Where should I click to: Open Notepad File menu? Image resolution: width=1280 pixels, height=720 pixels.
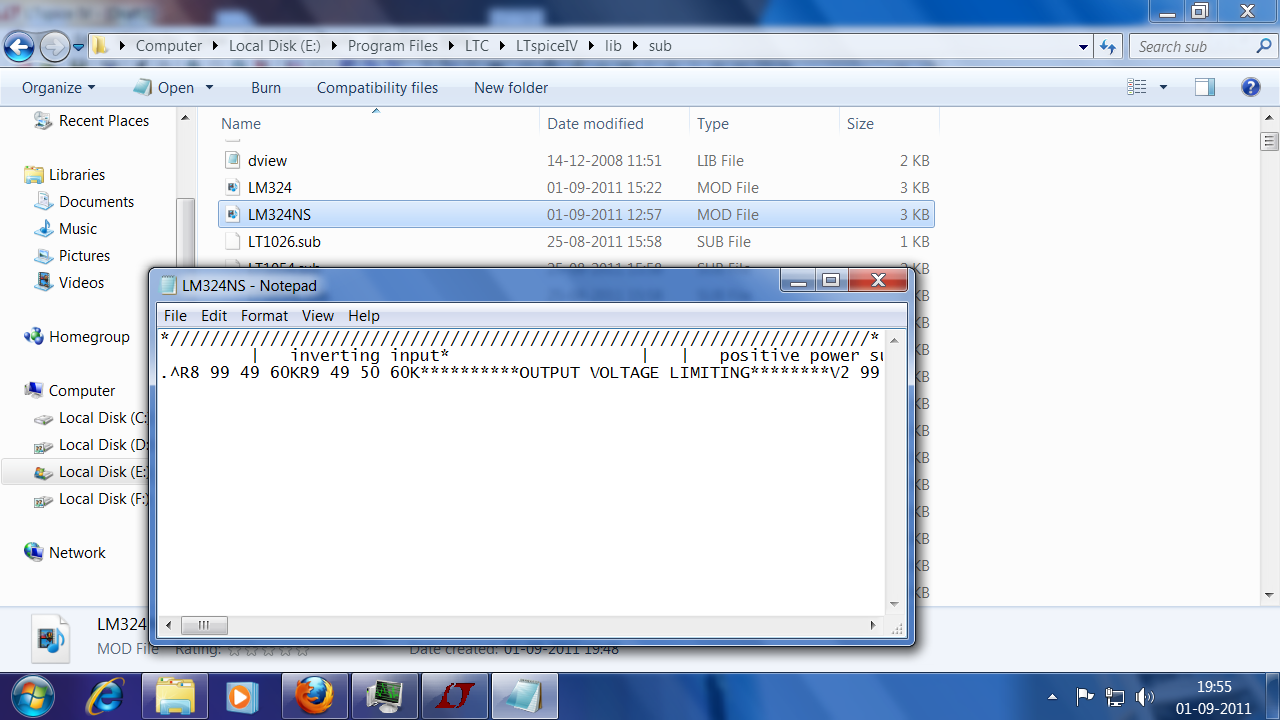(x=175, y=315)
